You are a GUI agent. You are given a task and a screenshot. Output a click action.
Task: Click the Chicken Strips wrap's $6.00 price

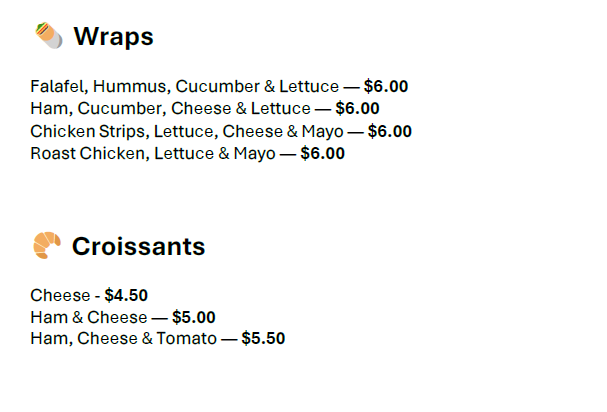click(389, 131)
